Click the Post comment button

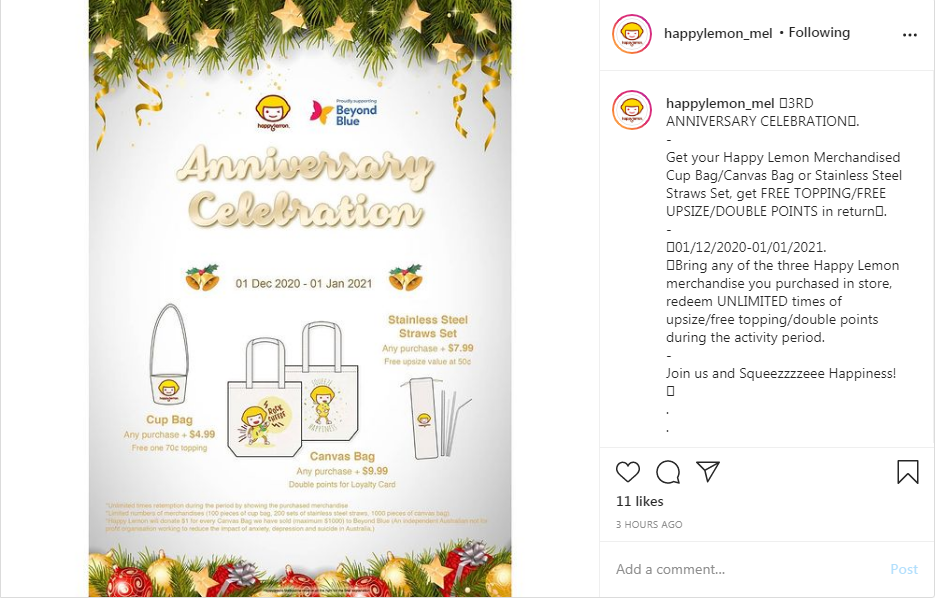click(x=903, y=569)
